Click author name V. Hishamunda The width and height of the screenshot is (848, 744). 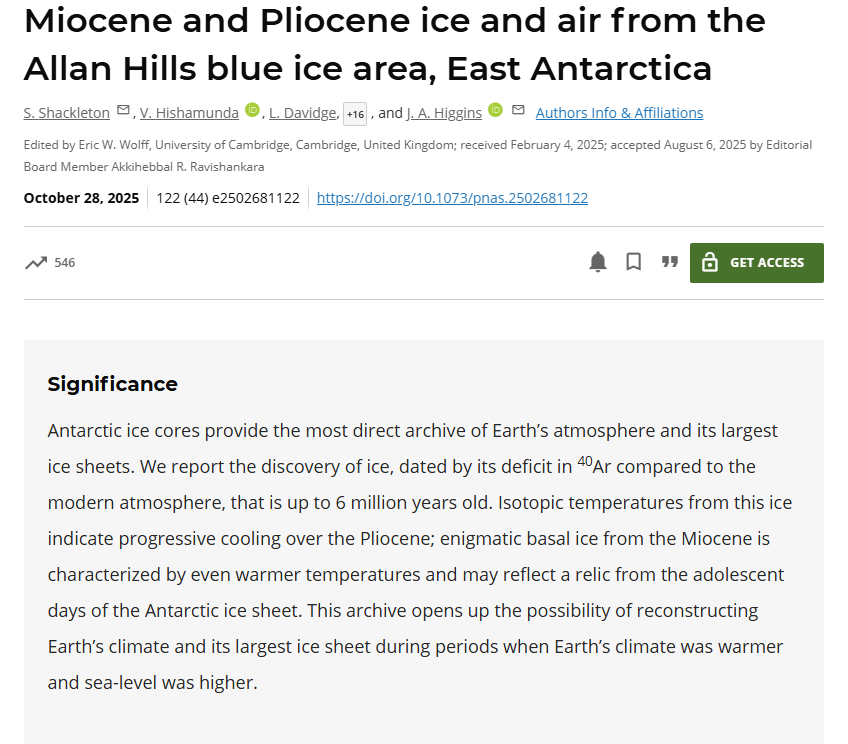click(x=188, y=113)
